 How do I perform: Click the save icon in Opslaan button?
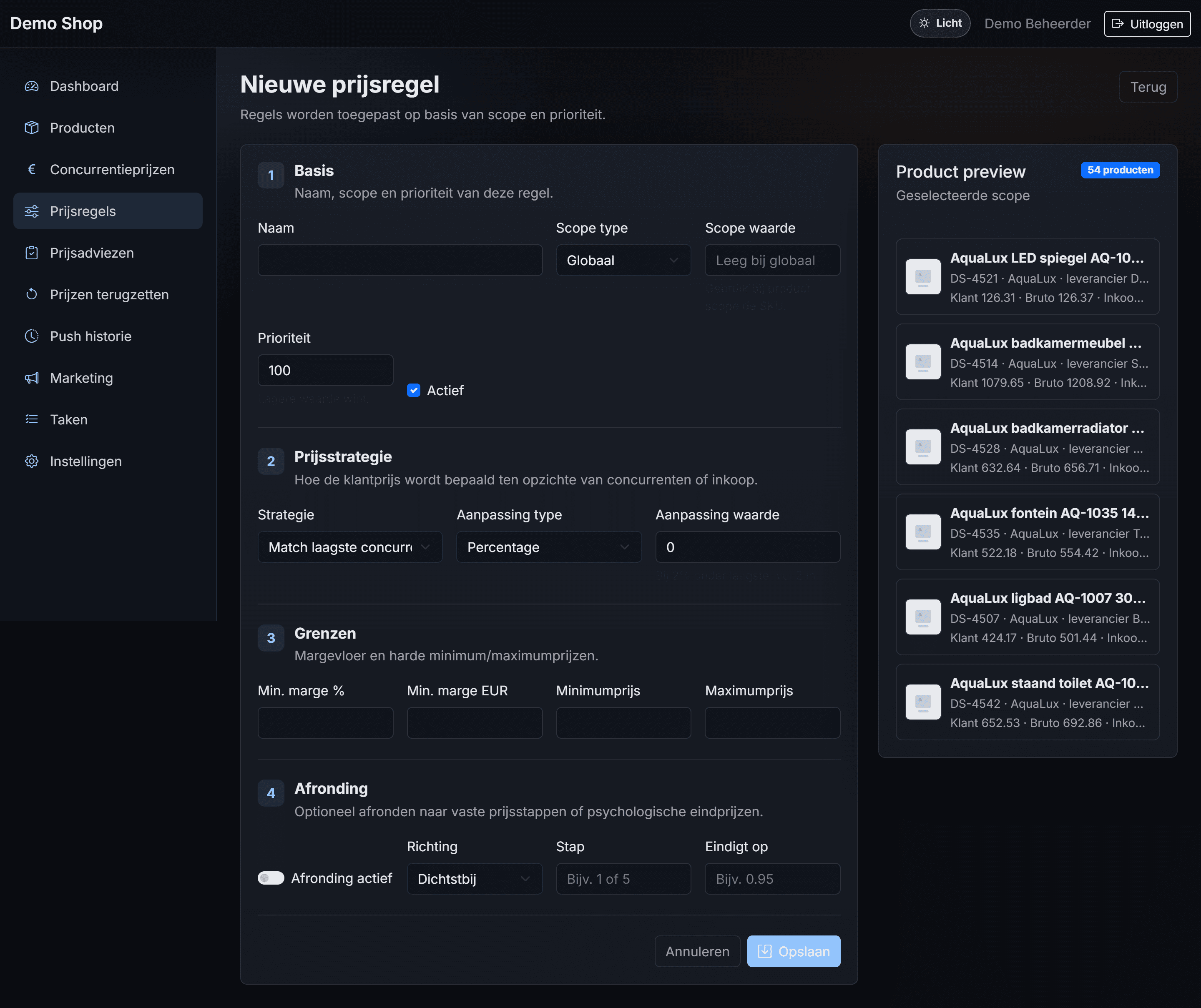pos(765,952)
